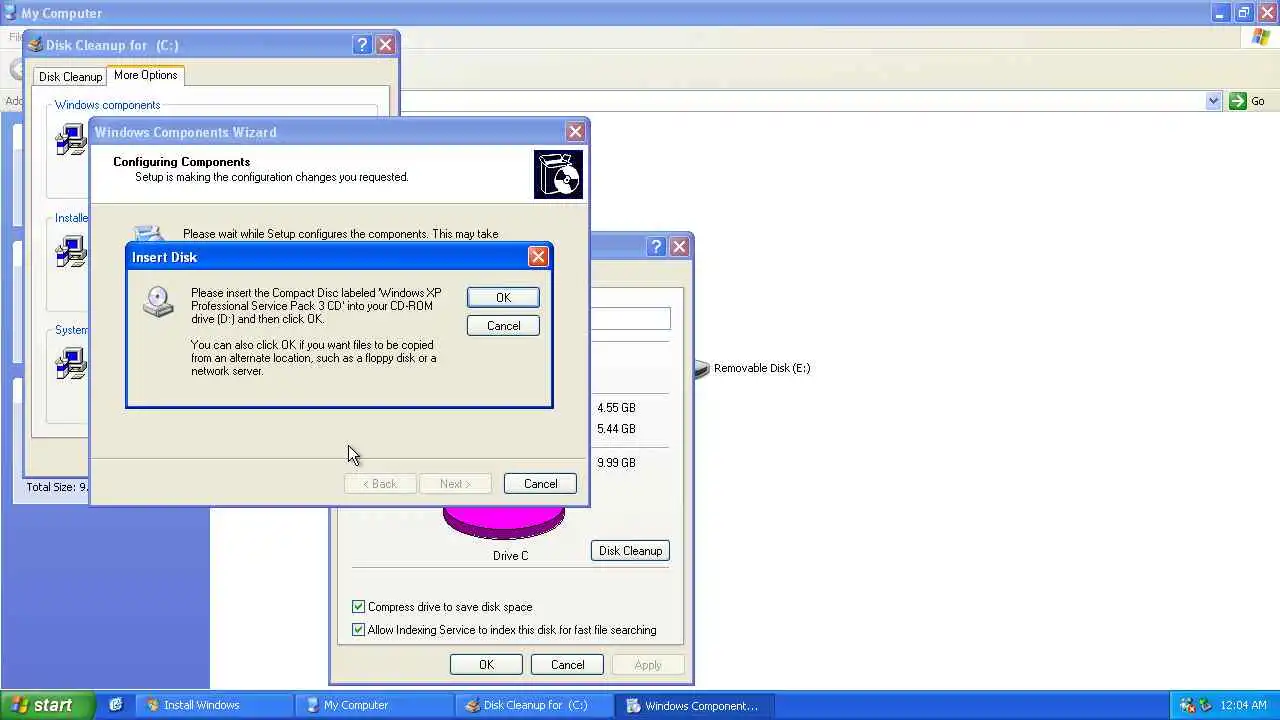
Task: Toggle Allow Indexing Service checkbox
Action: (x=358, y=630)
